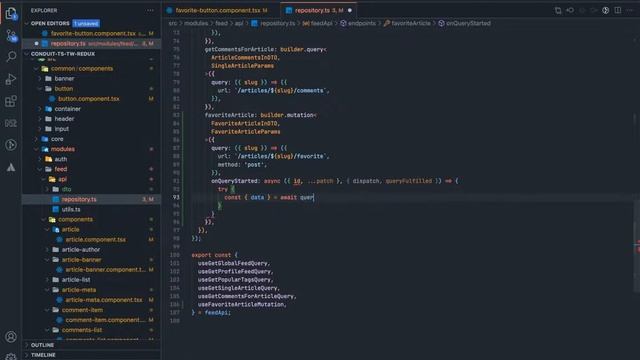Open the Search view

click(x=11, y=56)
